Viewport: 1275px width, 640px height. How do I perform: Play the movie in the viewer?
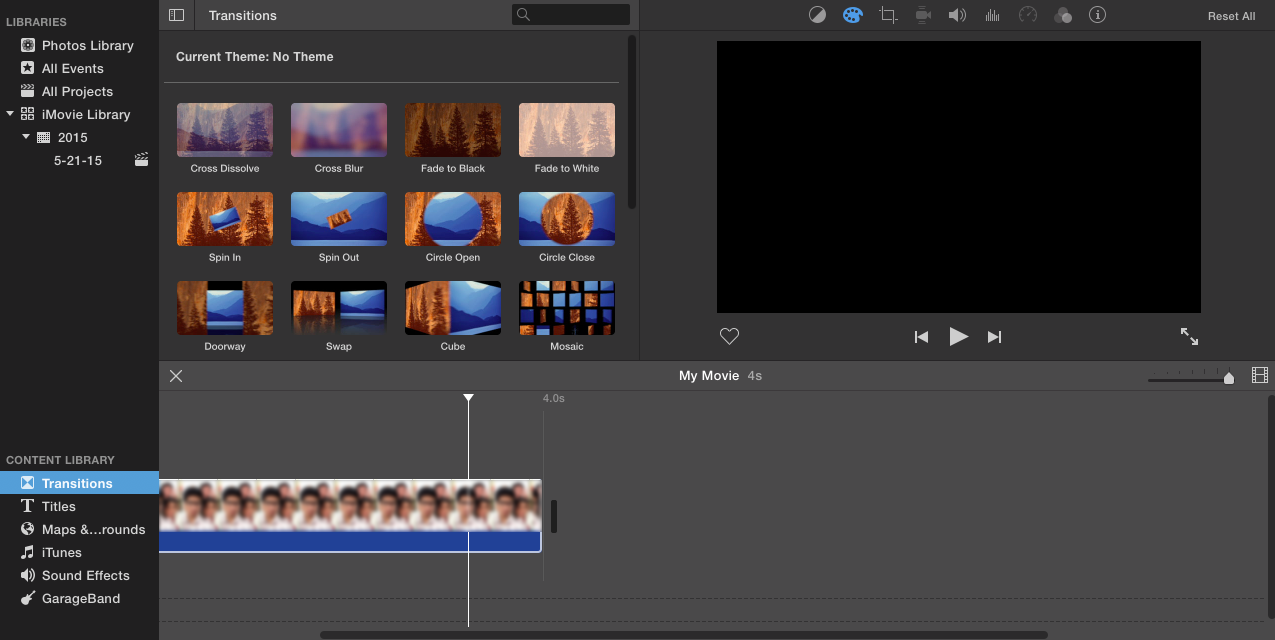pos(958,337)
